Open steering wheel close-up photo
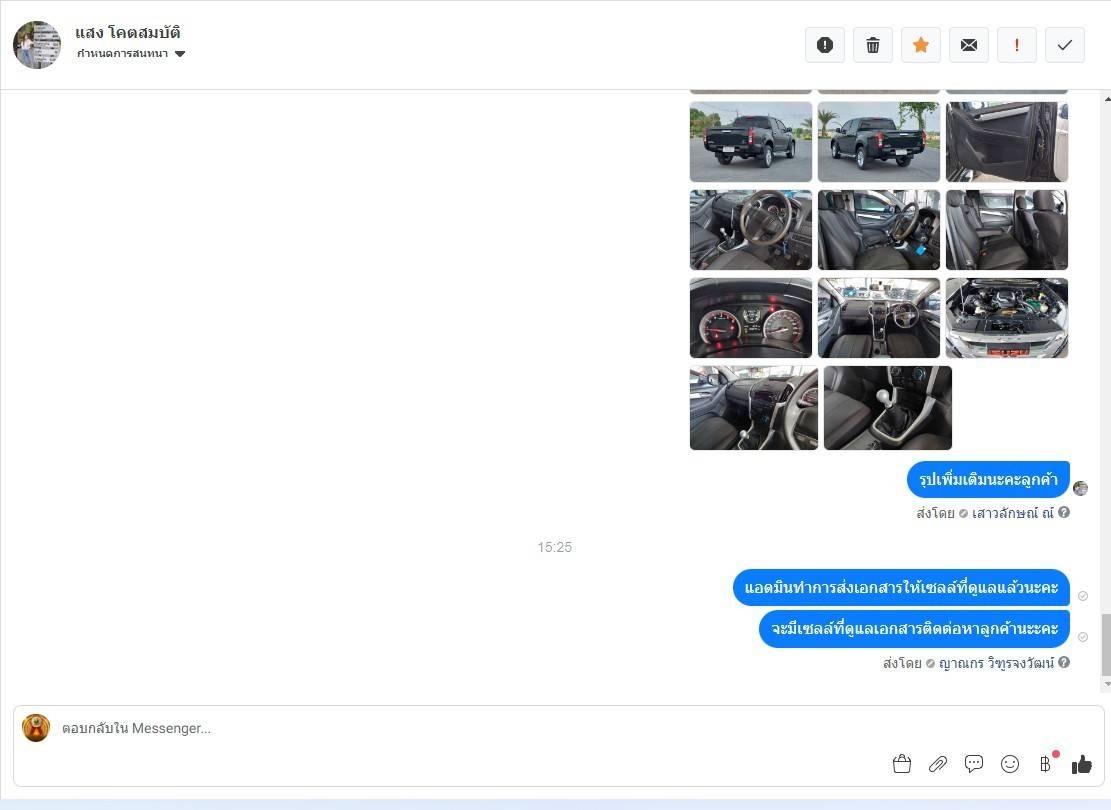 (751, 230)
